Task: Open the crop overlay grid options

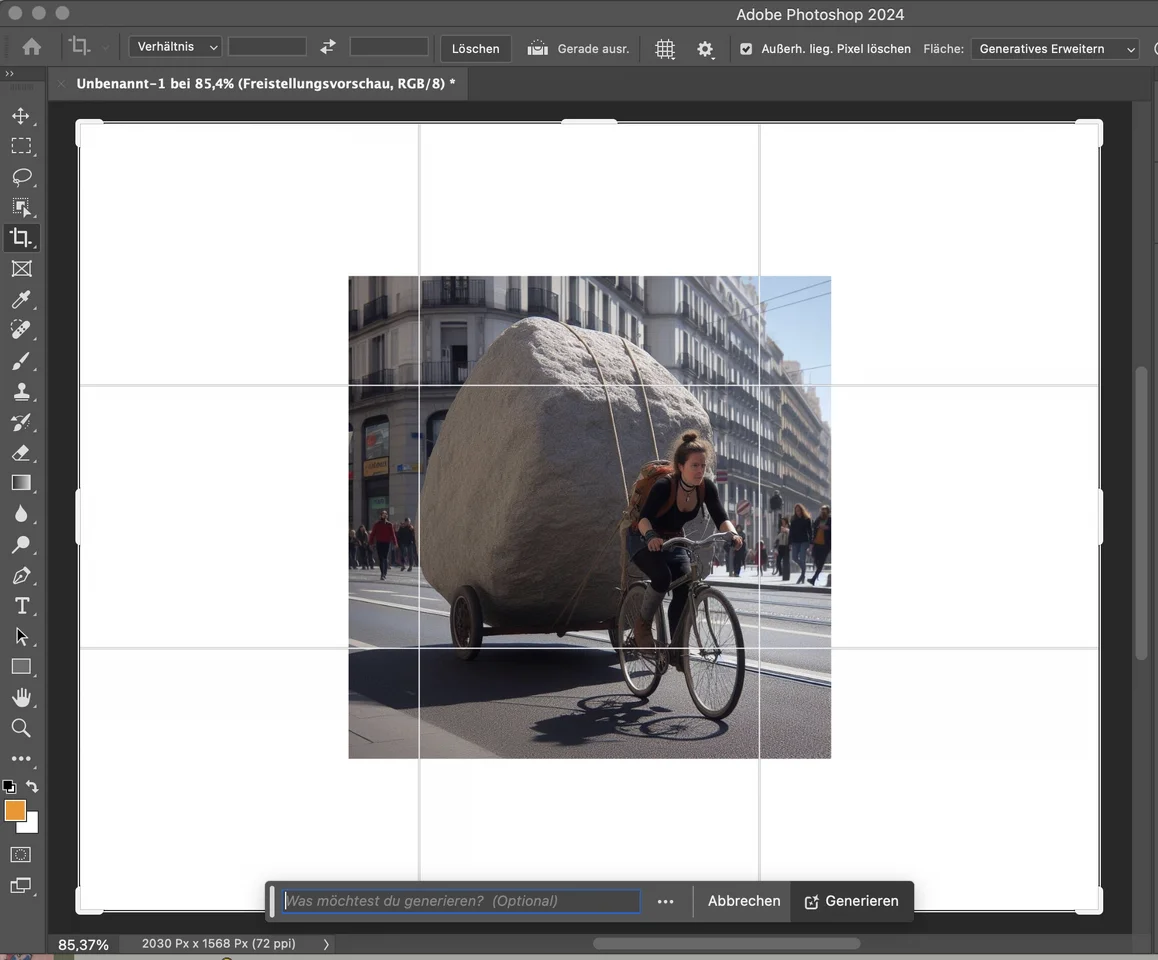Action: tap(665, 49)
